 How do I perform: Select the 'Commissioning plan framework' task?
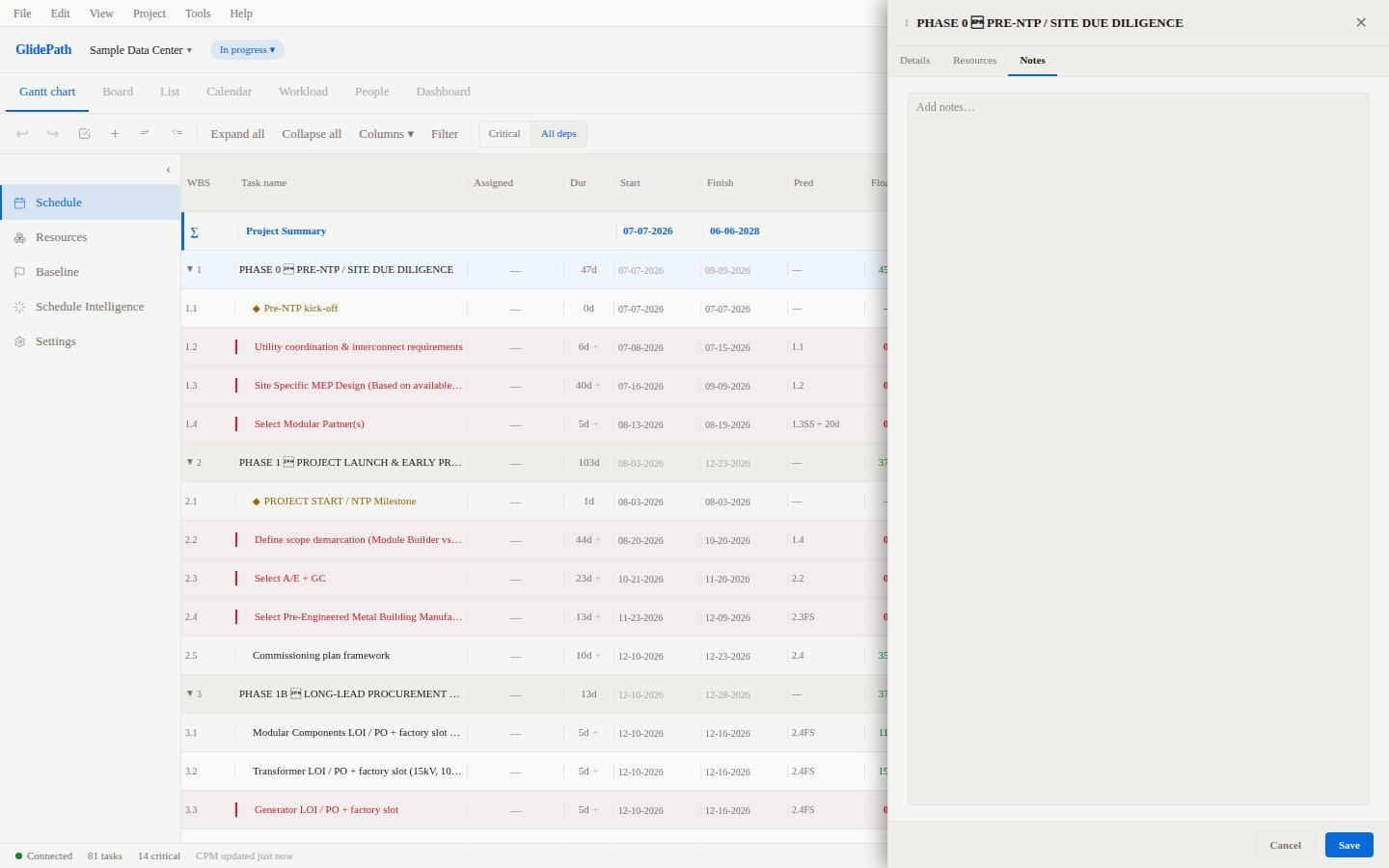click(x=321, y=656)
